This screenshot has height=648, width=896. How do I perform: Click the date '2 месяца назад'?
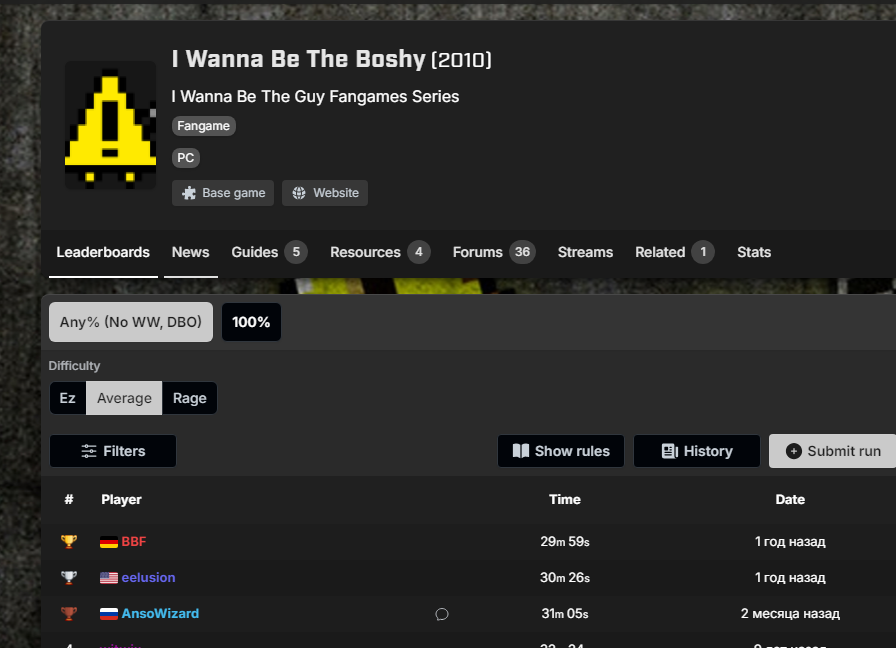point(790,614)
